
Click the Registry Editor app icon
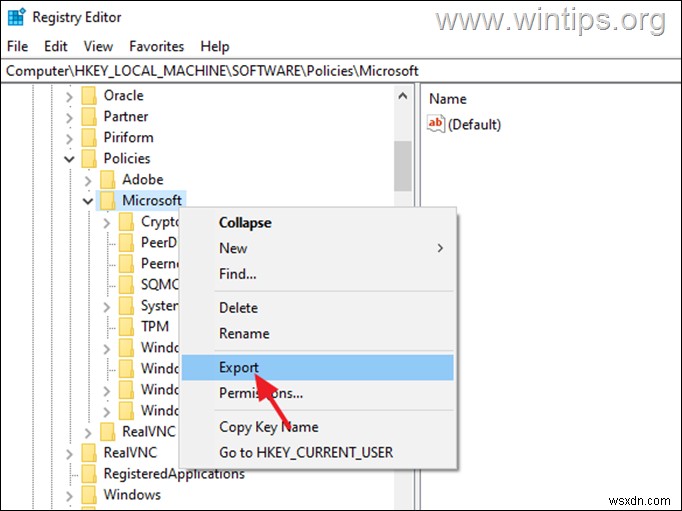tap(17, 17)
